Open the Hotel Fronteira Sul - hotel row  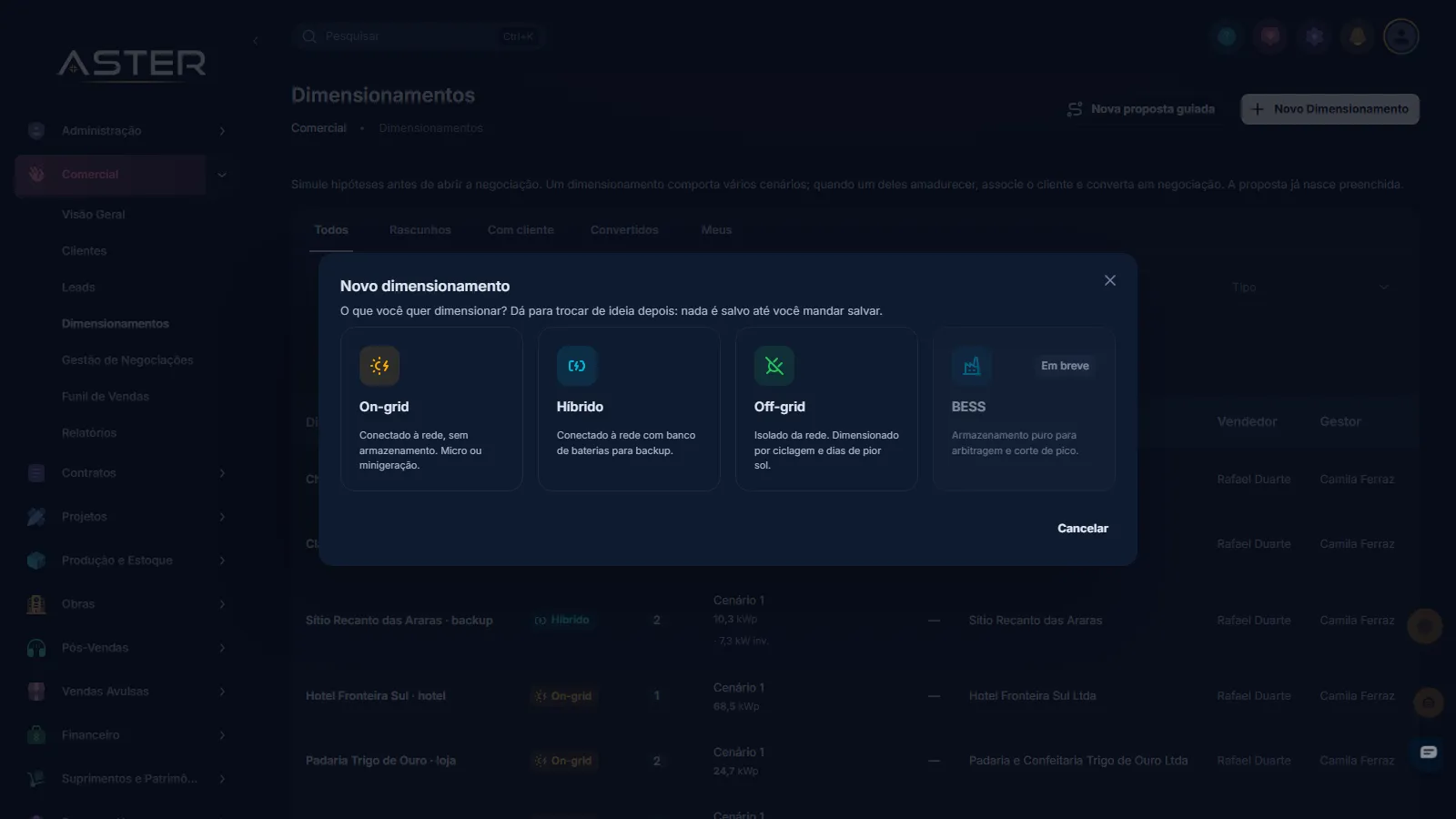(854, 696)
